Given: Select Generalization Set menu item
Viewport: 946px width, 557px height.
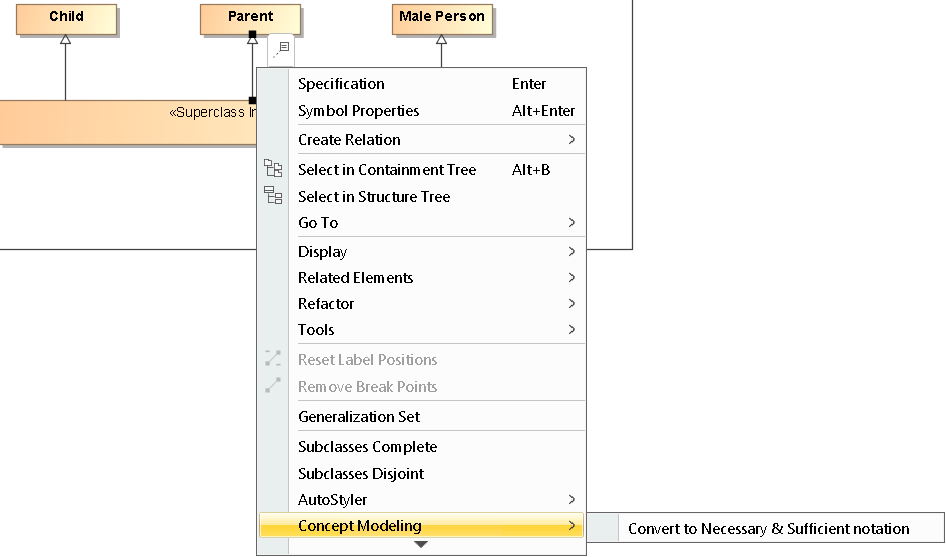Looking at the screenshot, I should coord(359,417).
